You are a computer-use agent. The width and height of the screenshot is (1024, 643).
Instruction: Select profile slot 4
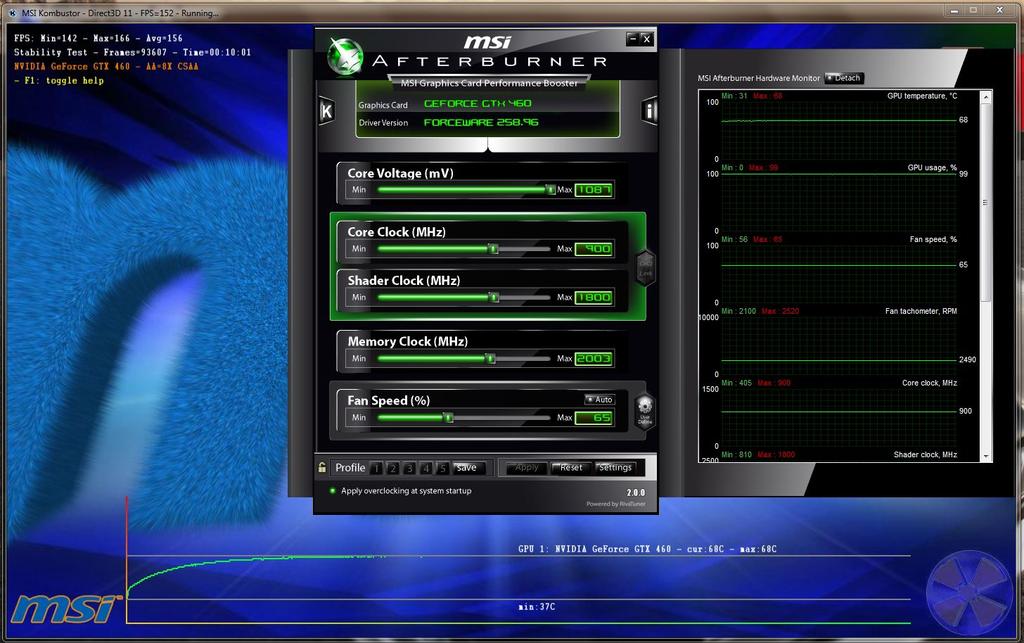tap(426, 468)
